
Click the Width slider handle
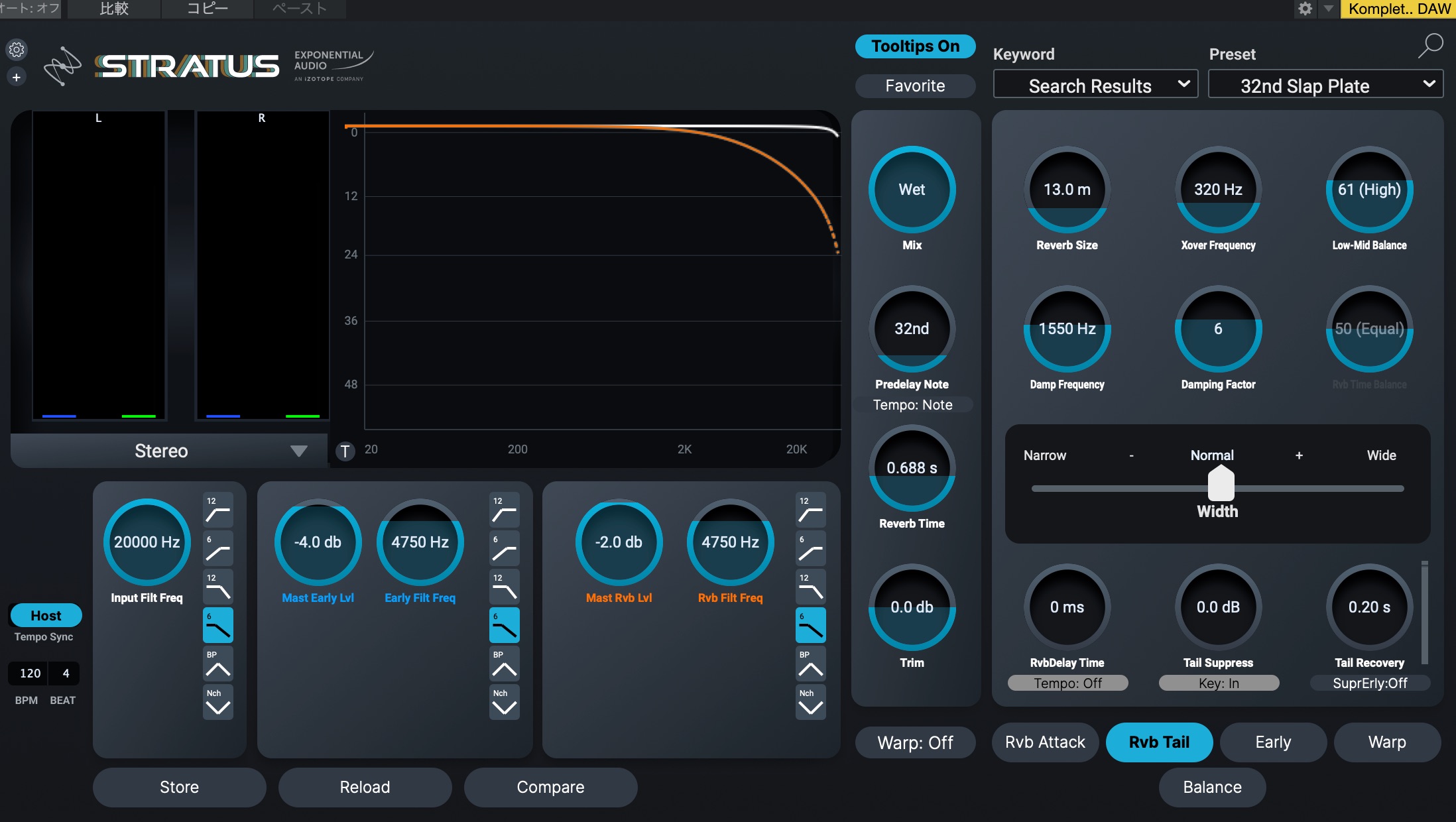tap(1221, 484)
